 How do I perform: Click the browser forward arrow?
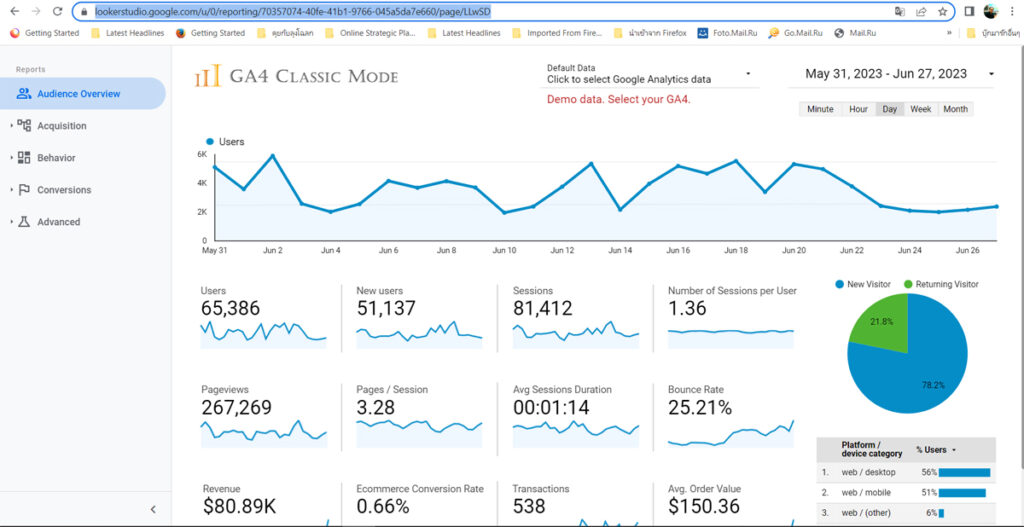tap(36, 11)
